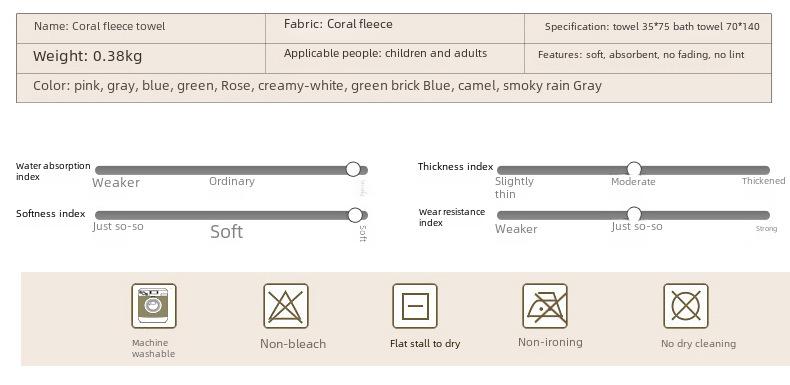This screenshot has height=385, width=790.
Task: Click the Water absorption index slider knob
Action: pyautogui.click(x=353, y=169)
